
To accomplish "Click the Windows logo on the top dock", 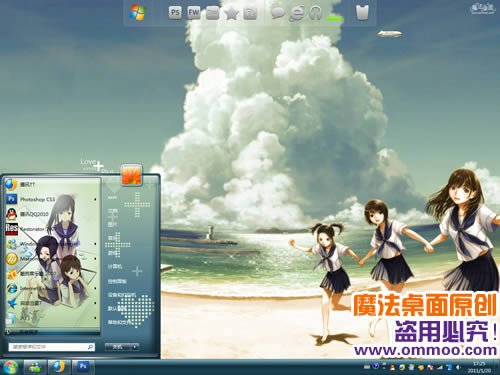I will 138,13.
